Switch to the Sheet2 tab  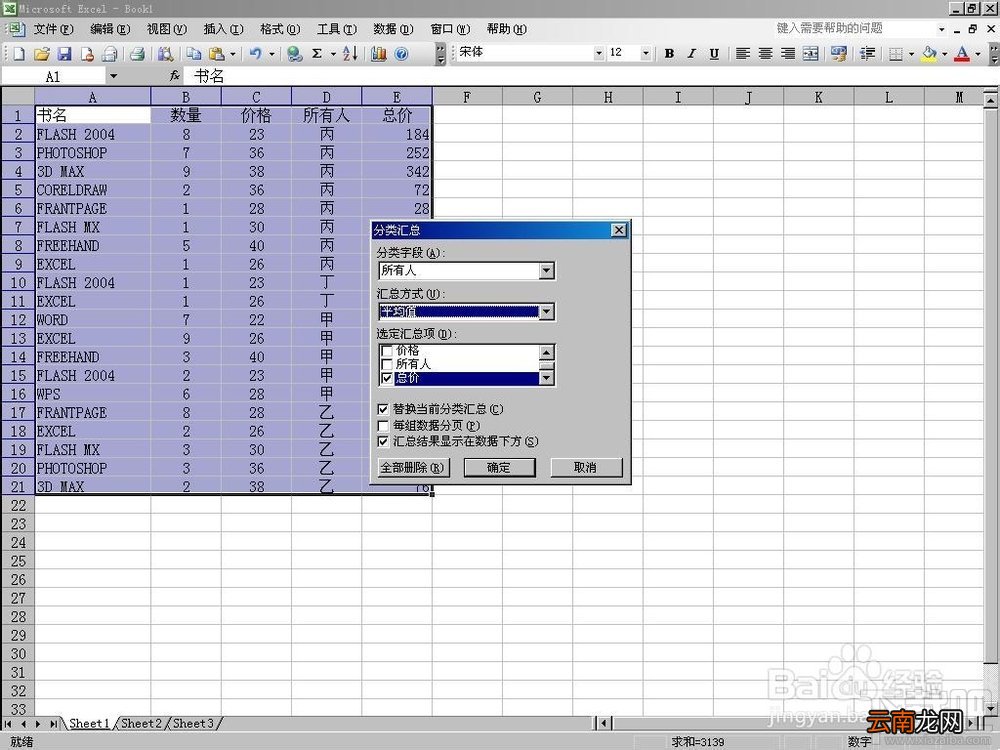141,723
